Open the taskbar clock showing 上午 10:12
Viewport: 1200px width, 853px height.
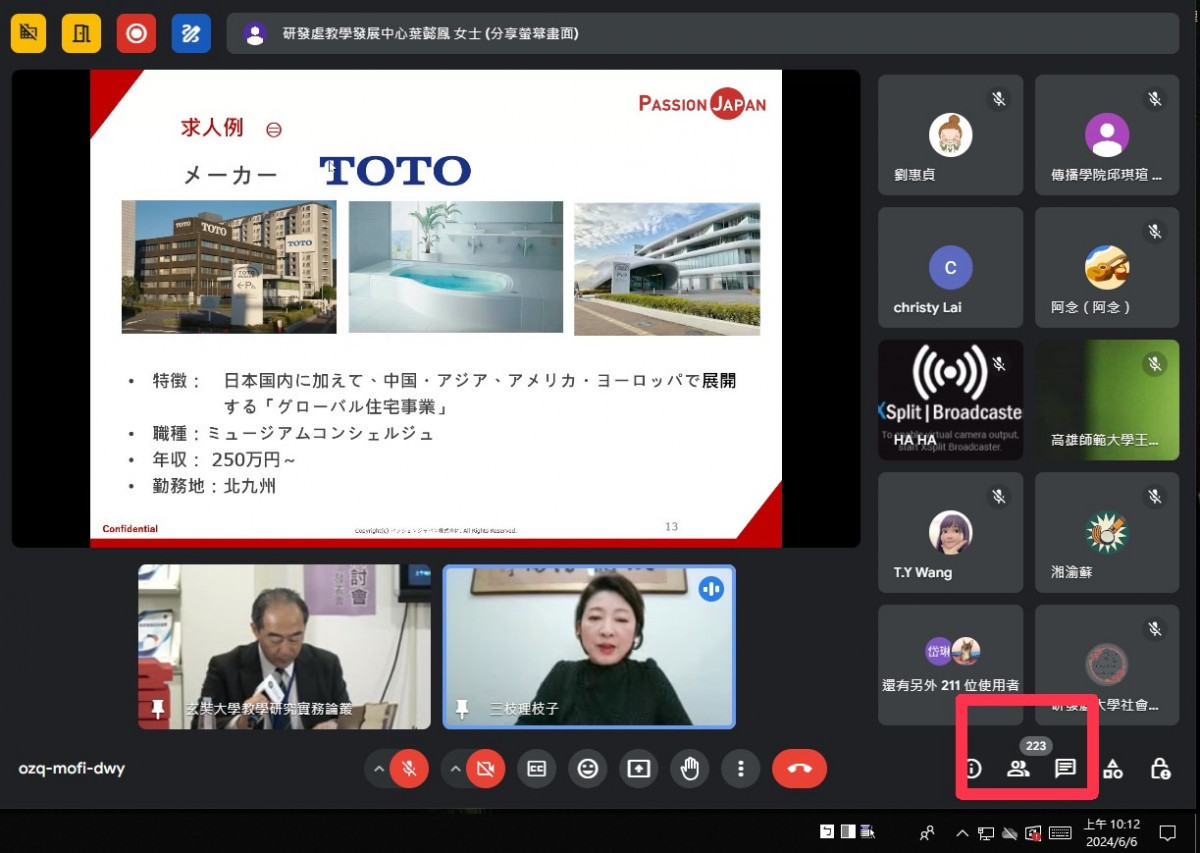point(1111,832)
